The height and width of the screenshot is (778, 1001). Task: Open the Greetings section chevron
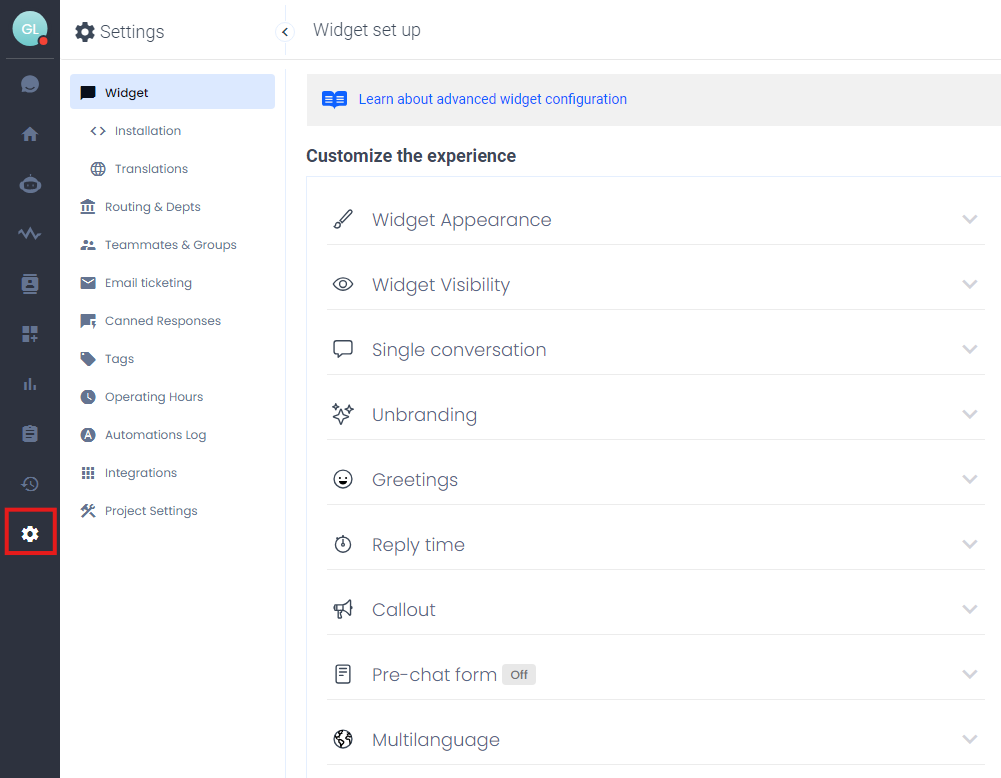pos(969,480)
